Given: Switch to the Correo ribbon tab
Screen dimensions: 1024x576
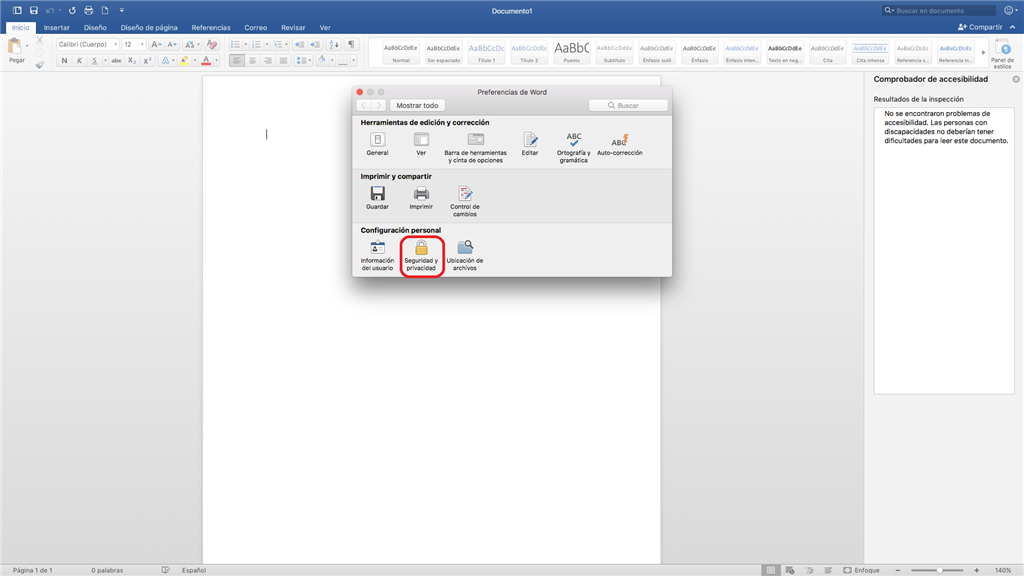Looking at the screenshot, I should (x=255, y=27).
